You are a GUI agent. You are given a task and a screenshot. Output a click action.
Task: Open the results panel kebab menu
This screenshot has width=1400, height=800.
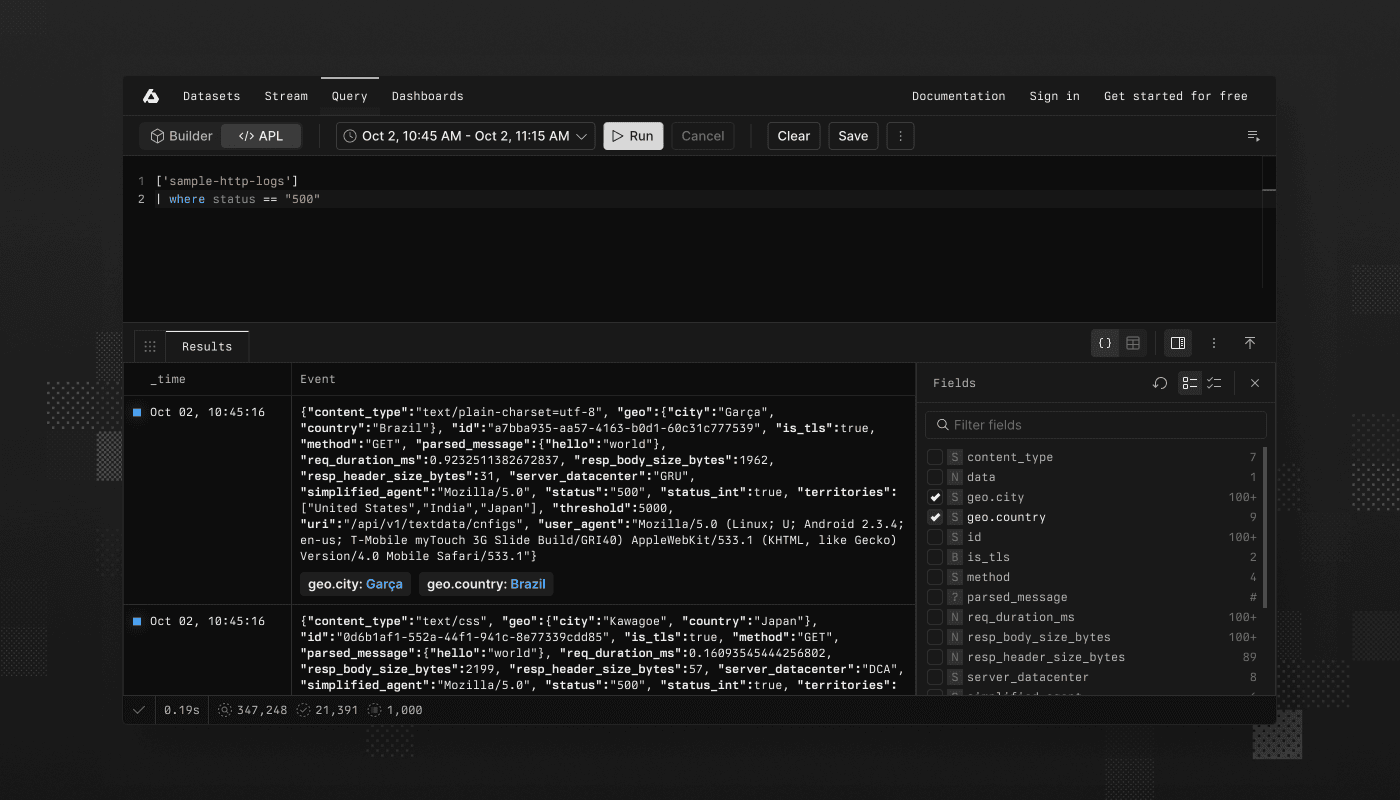pyautogui.click(x=1214, y=343)
